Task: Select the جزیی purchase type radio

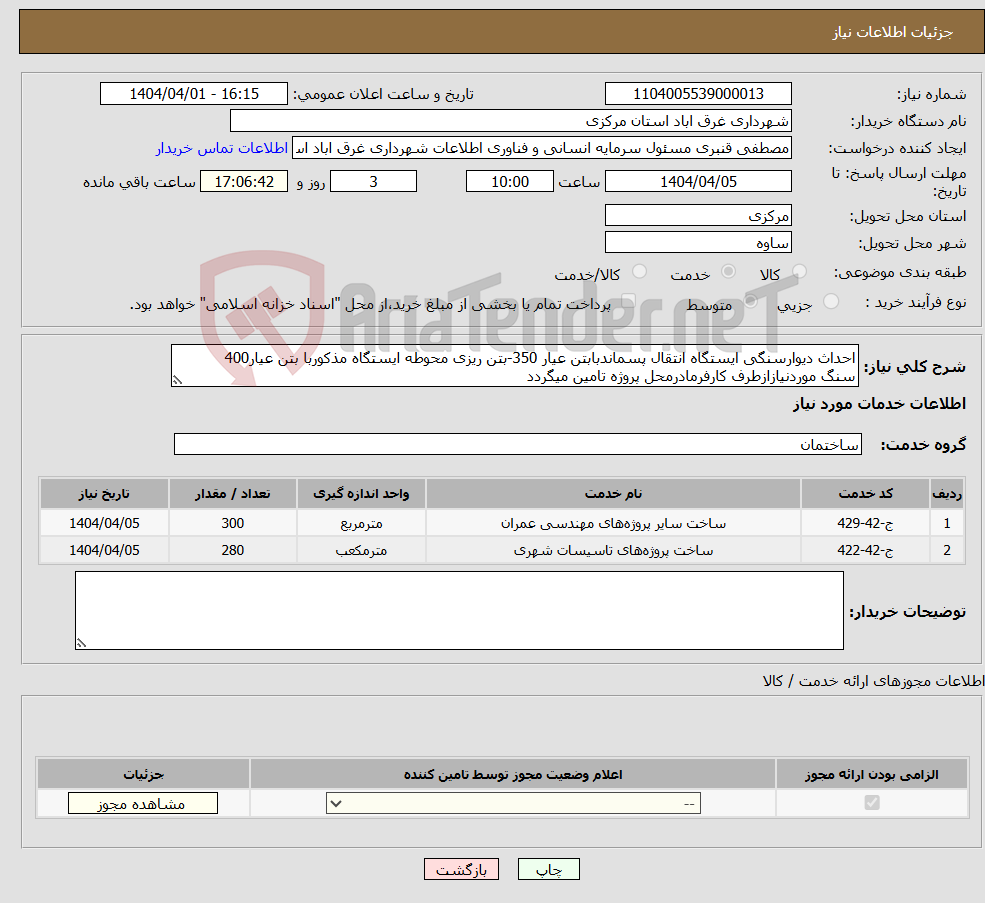Action: click(x=830, y=302)
